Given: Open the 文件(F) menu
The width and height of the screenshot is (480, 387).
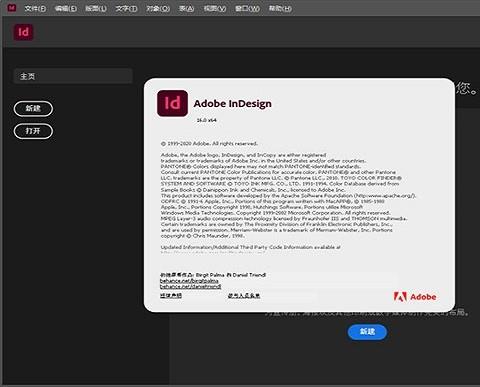Looking at the screenshot, I should (x=35, y=8).
